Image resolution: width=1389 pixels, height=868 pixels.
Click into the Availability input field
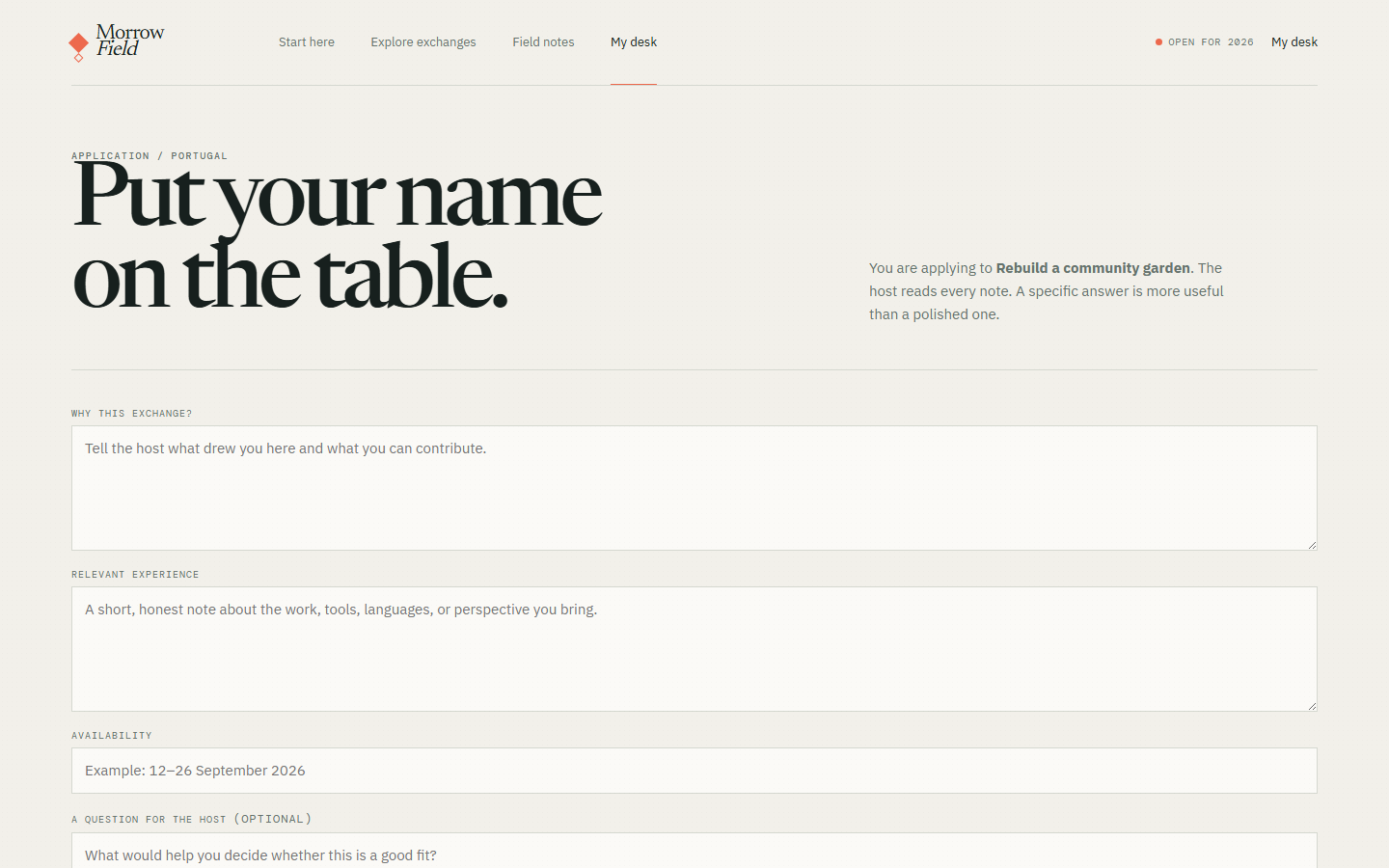(x=694, y=771)
